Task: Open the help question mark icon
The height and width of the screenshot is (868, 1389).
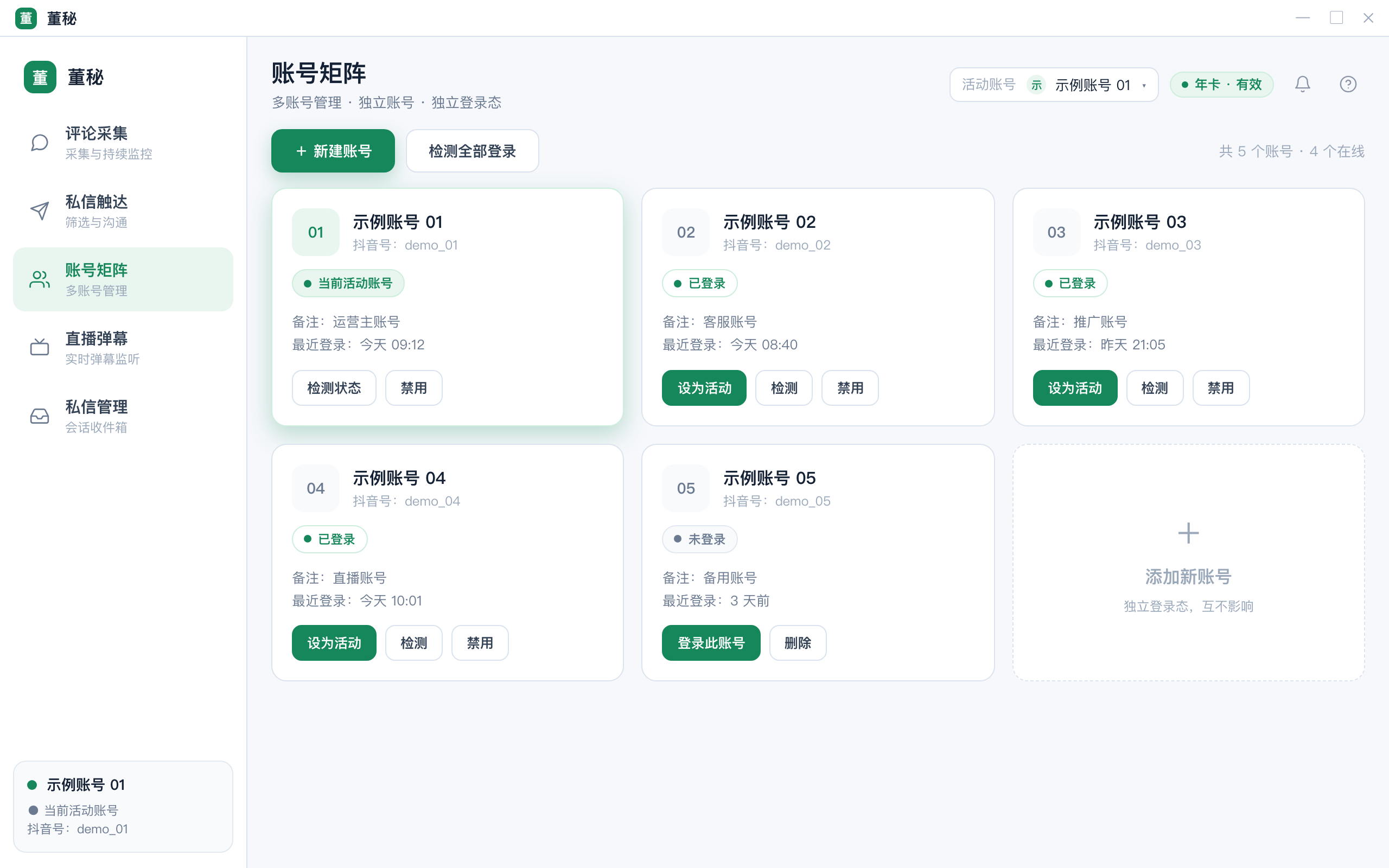Action: (1348, 85)
